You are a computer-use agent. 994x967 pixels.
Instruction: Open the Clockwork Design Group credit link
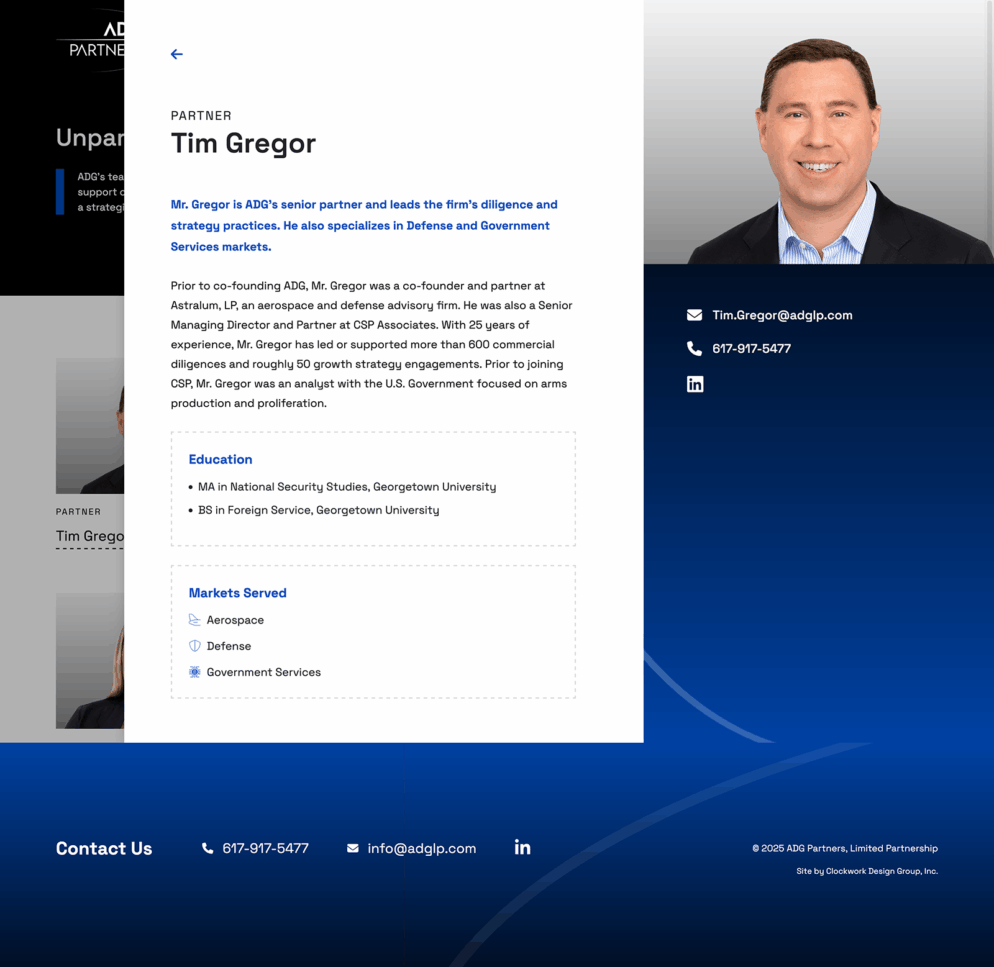click(867, 871)
